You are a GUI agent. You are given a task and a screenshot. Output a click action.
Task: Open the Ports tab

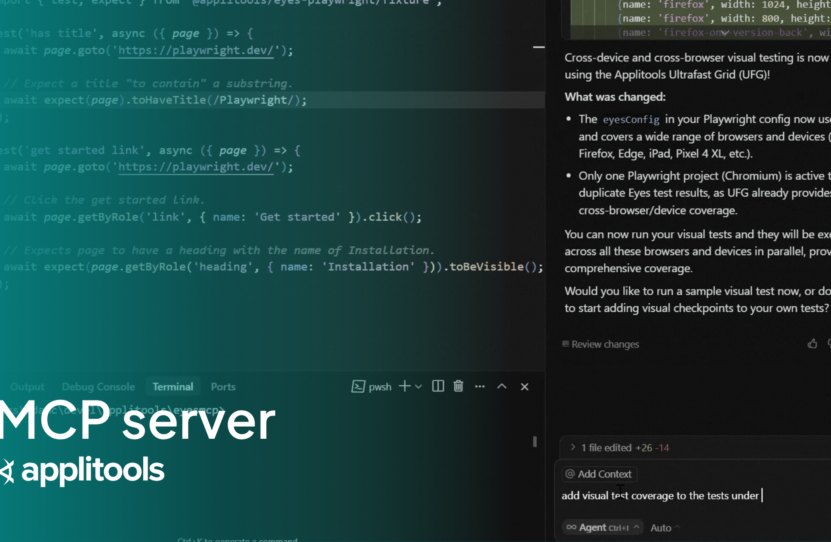[x=223, y=387]
